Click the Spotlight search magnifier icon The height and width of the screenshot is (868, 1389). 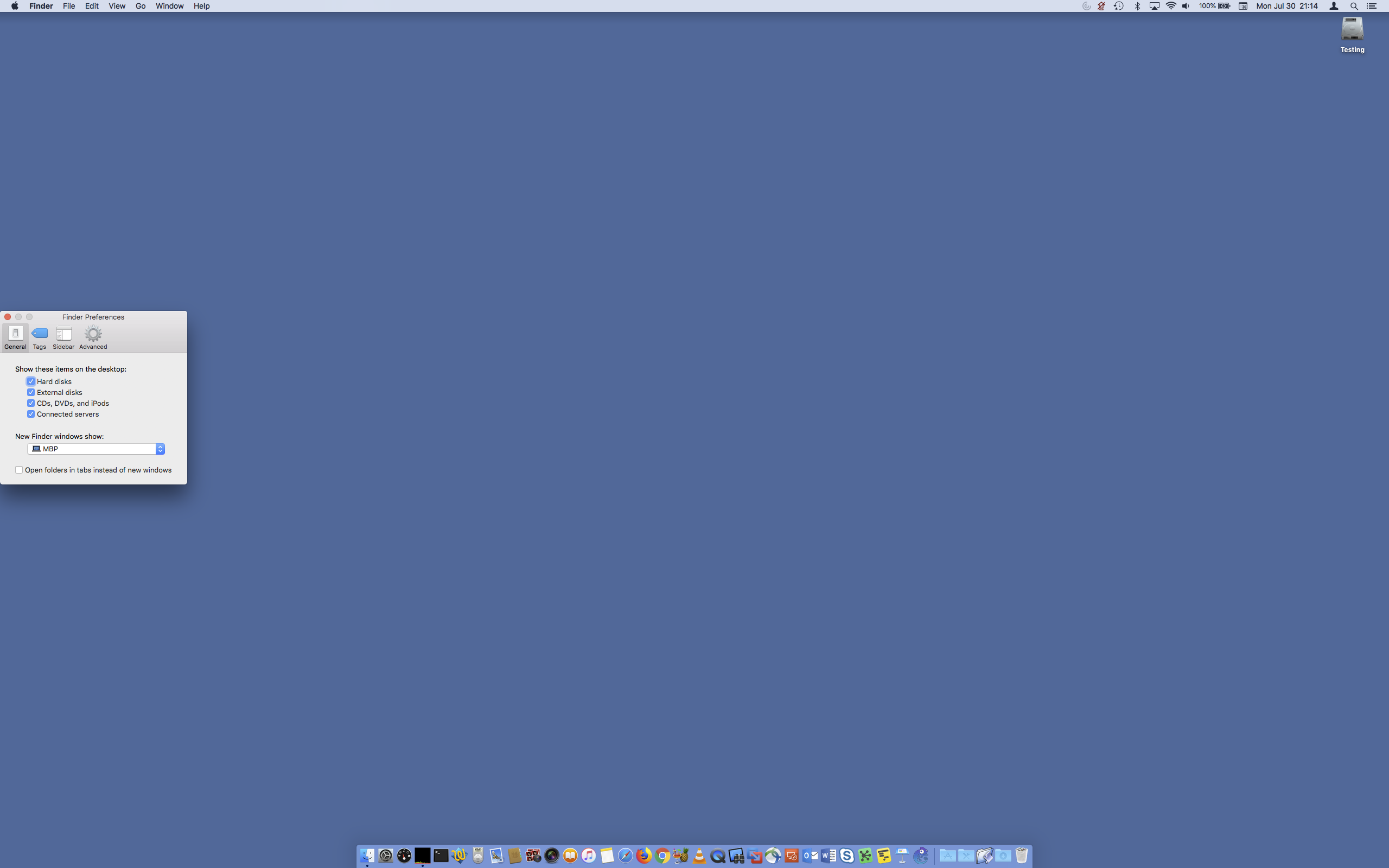point(1354,6)
